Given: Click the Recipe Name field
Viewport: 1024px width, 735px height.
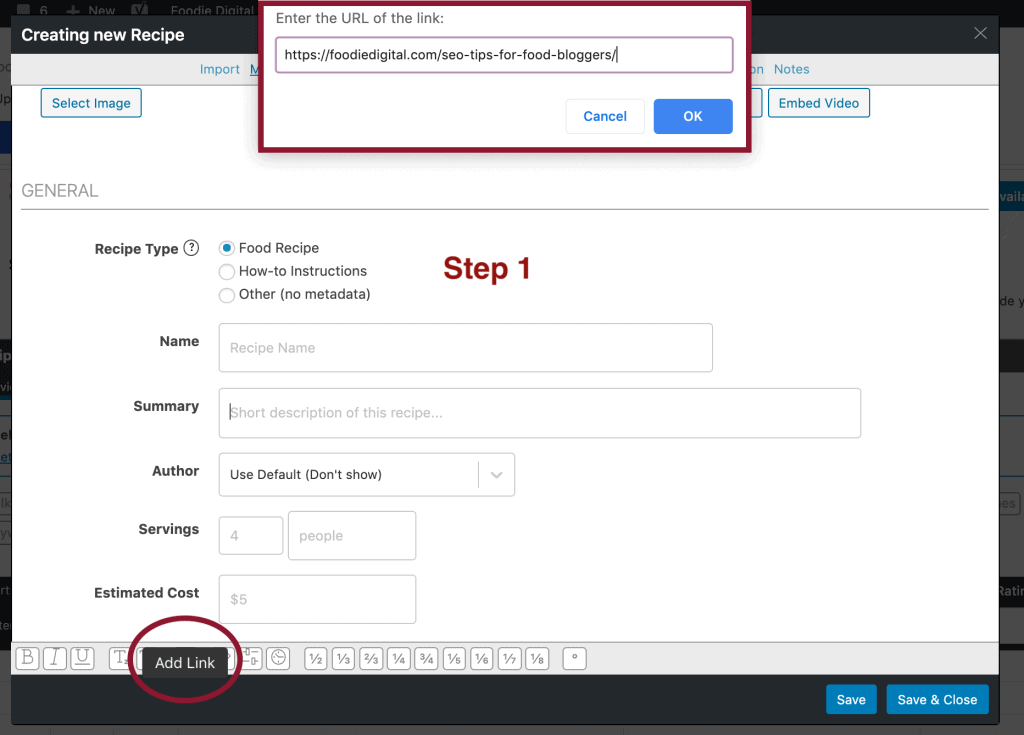Looking at the screenshot, I should (466, 348).
